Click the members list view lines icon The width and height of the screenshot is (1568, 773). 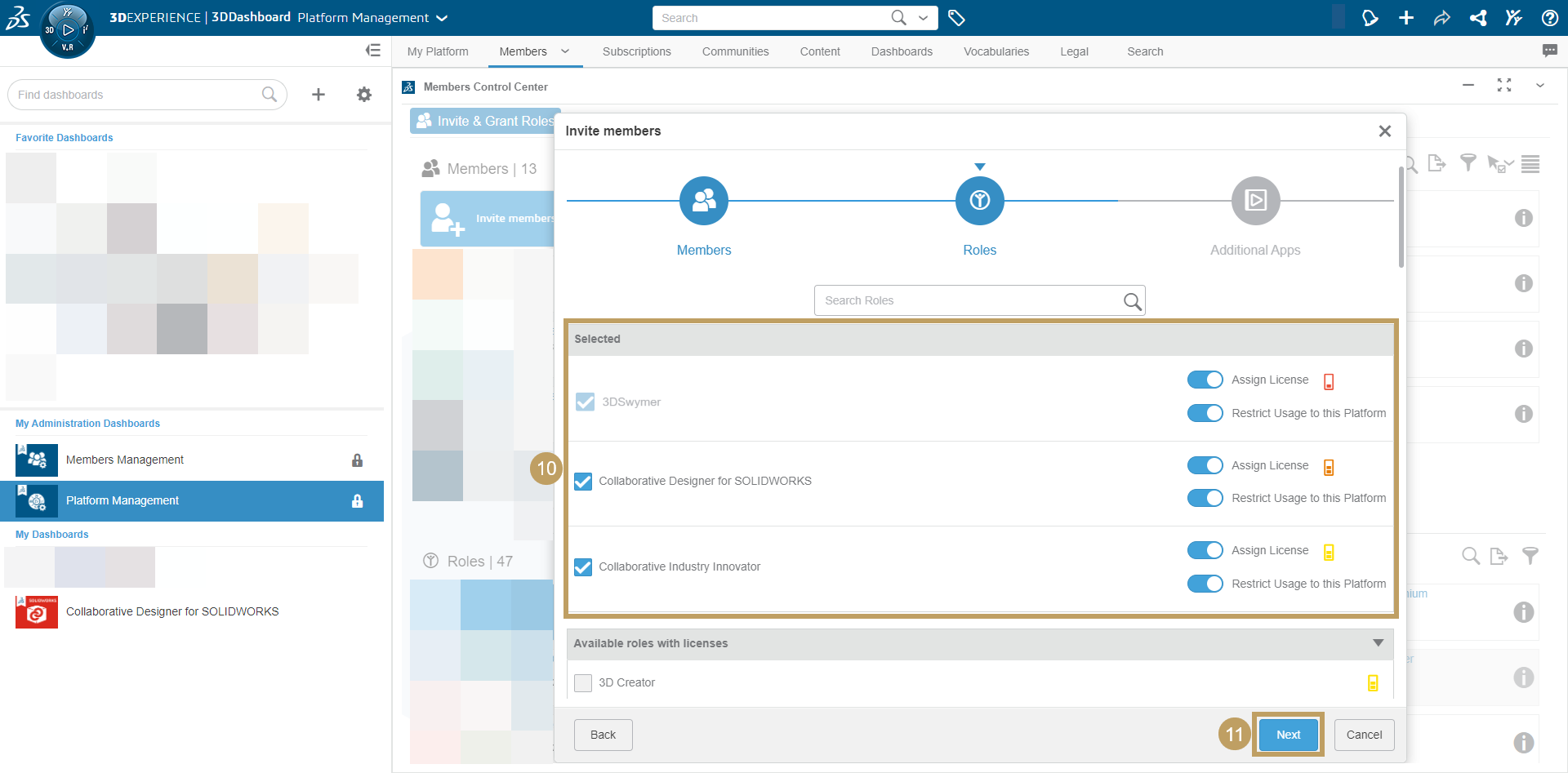[x=1530, y=164]
